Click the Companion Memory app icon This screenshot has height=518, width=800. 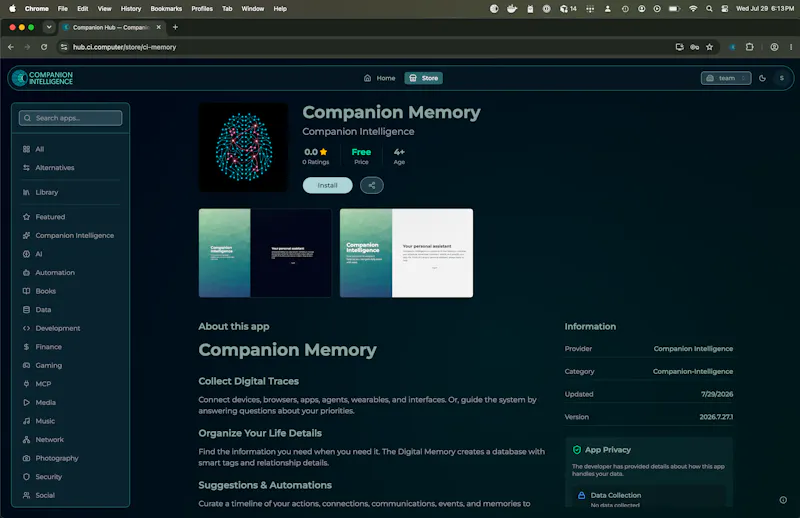click(243, 147)
